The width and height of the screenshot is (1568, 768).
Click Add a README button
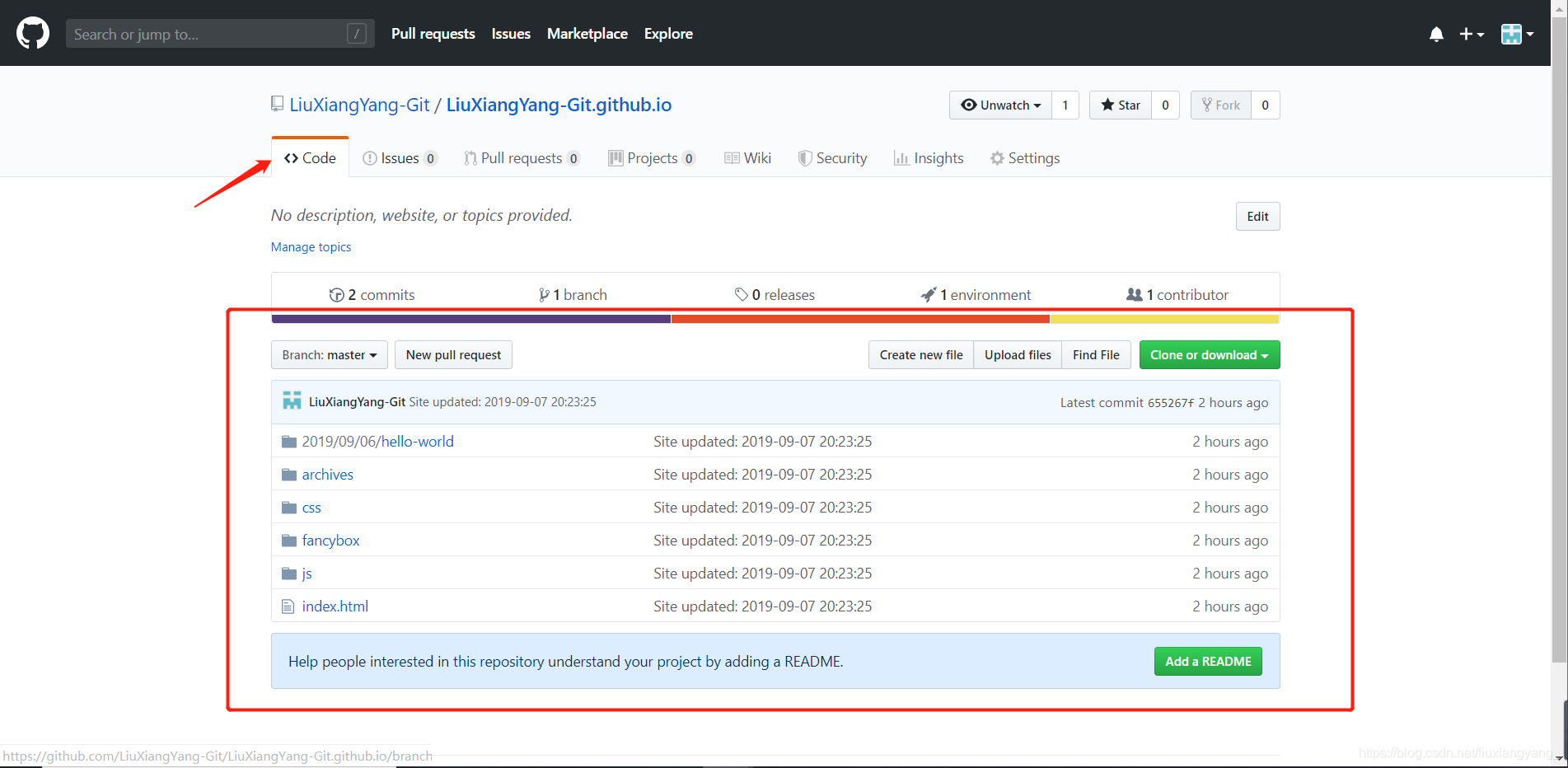[1208, 661]
